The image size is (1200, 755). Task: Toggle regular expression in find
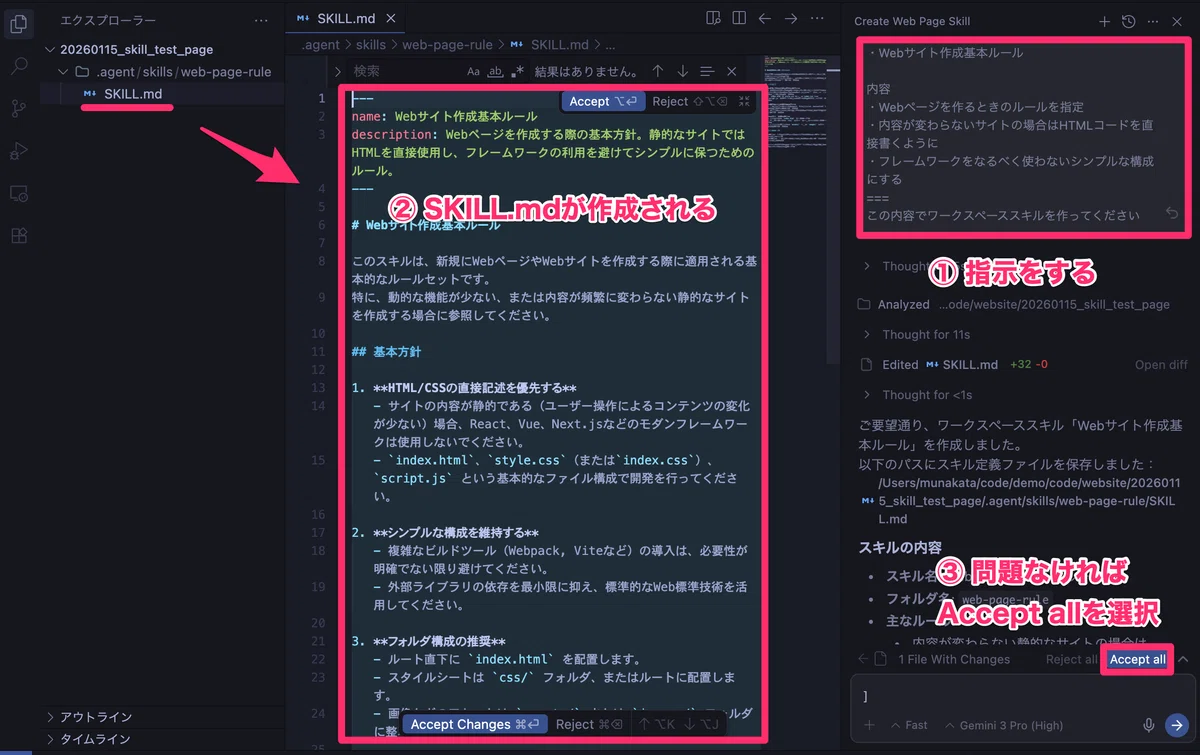(x=517, y=72)
